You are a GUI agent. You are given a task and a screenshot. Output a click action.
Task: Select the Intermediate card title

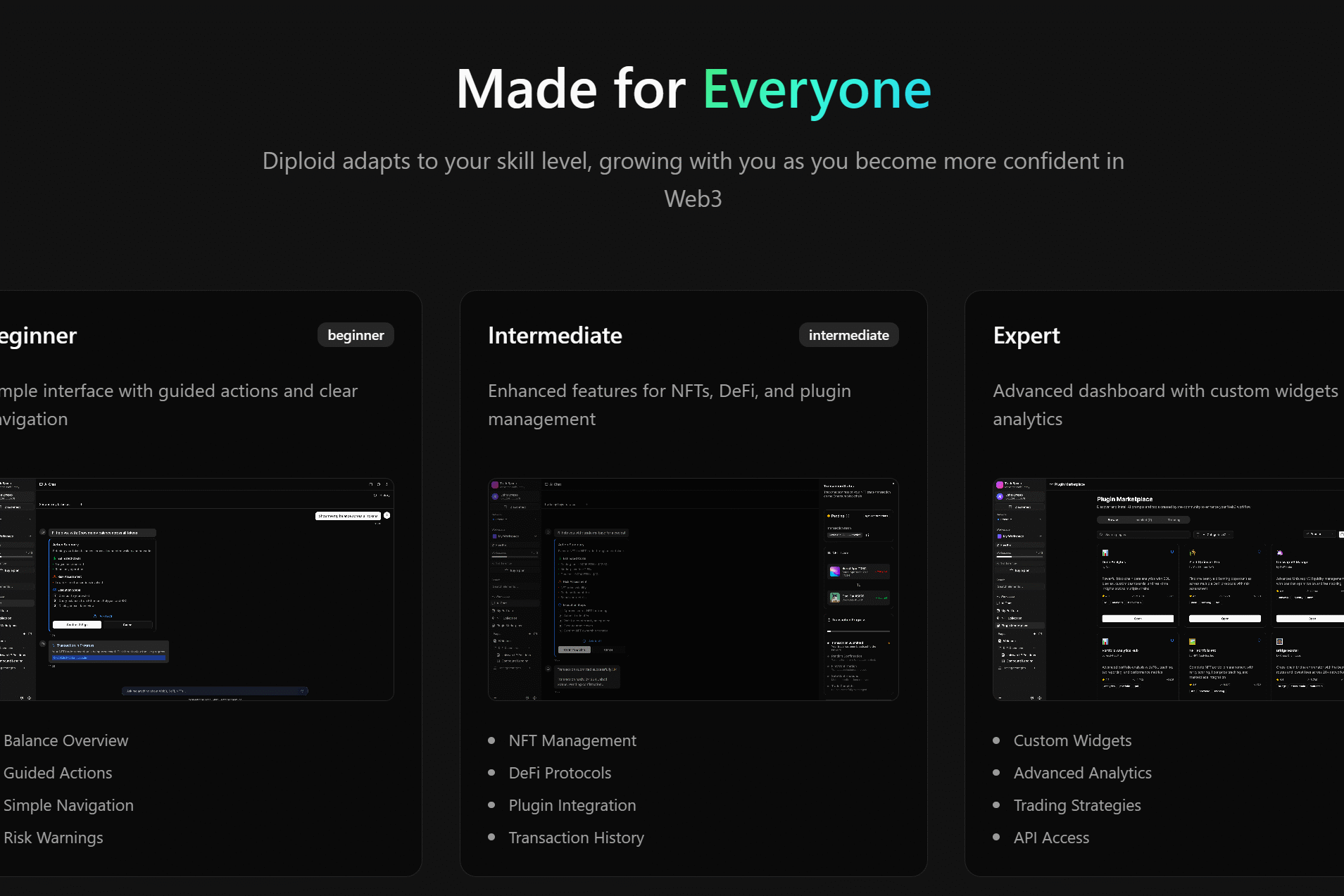pos(555,336)
